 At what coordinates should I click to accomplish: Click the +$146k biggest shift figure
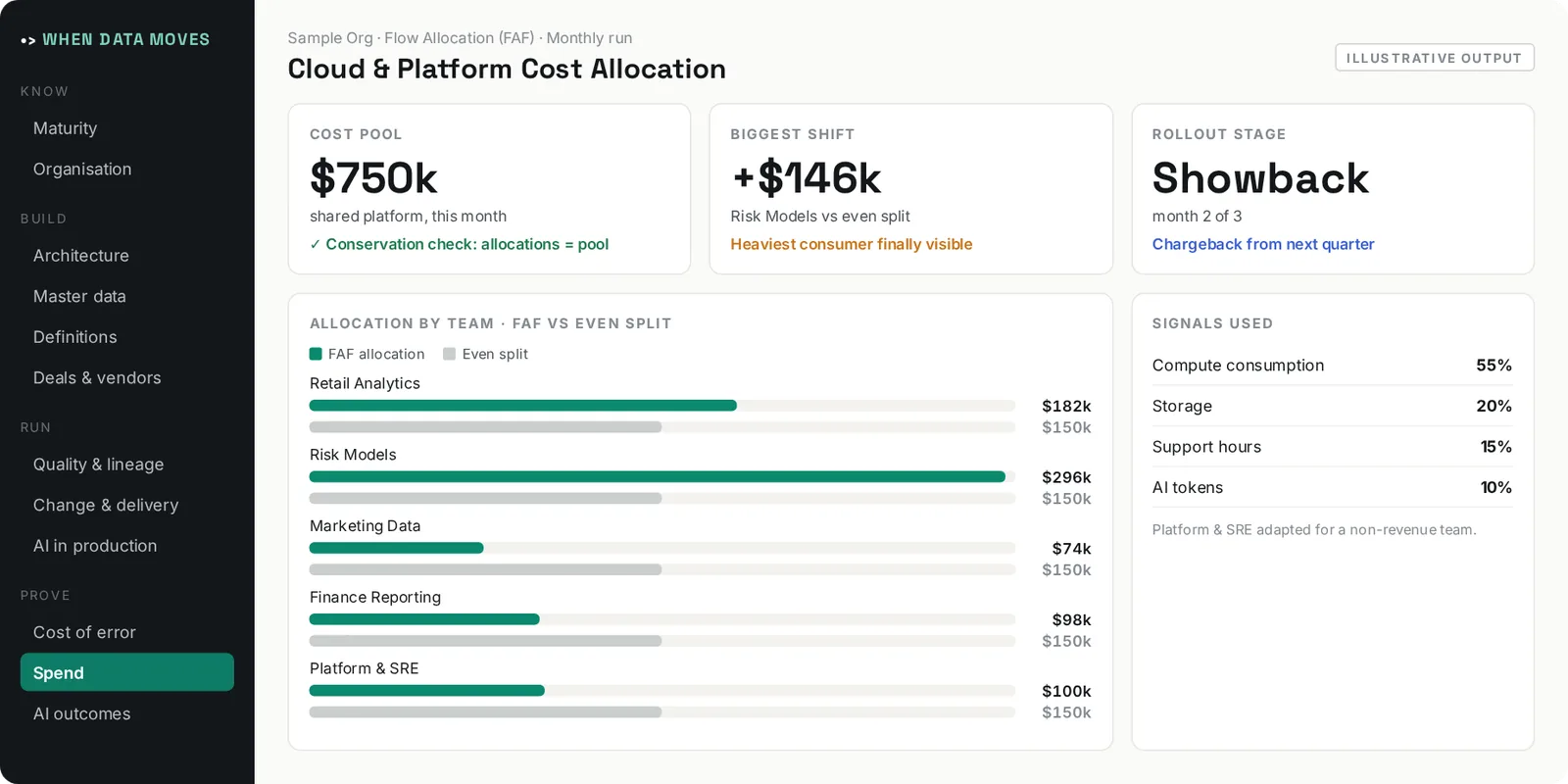point(806,178)
